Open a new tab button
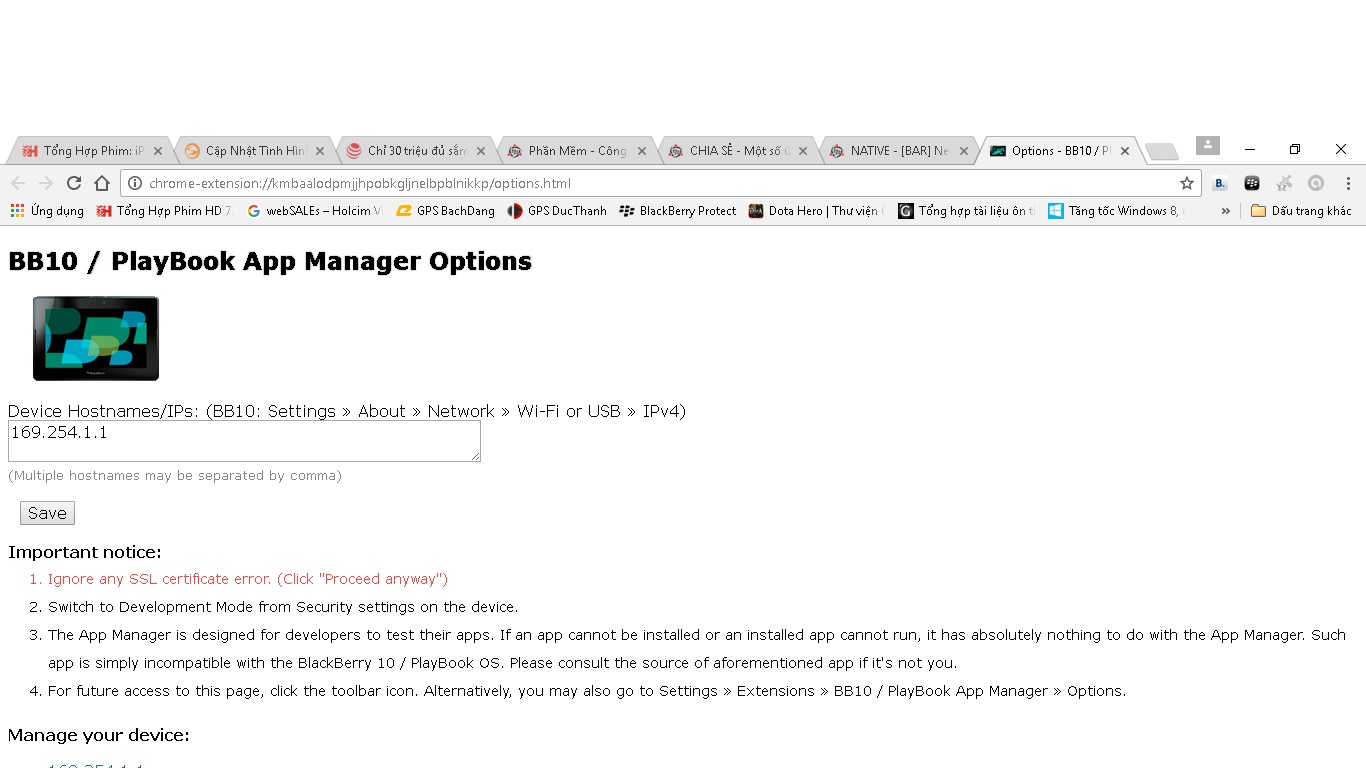Image resolution: width=1366 pixels, height=768 pixels. tap(1161, 152)
